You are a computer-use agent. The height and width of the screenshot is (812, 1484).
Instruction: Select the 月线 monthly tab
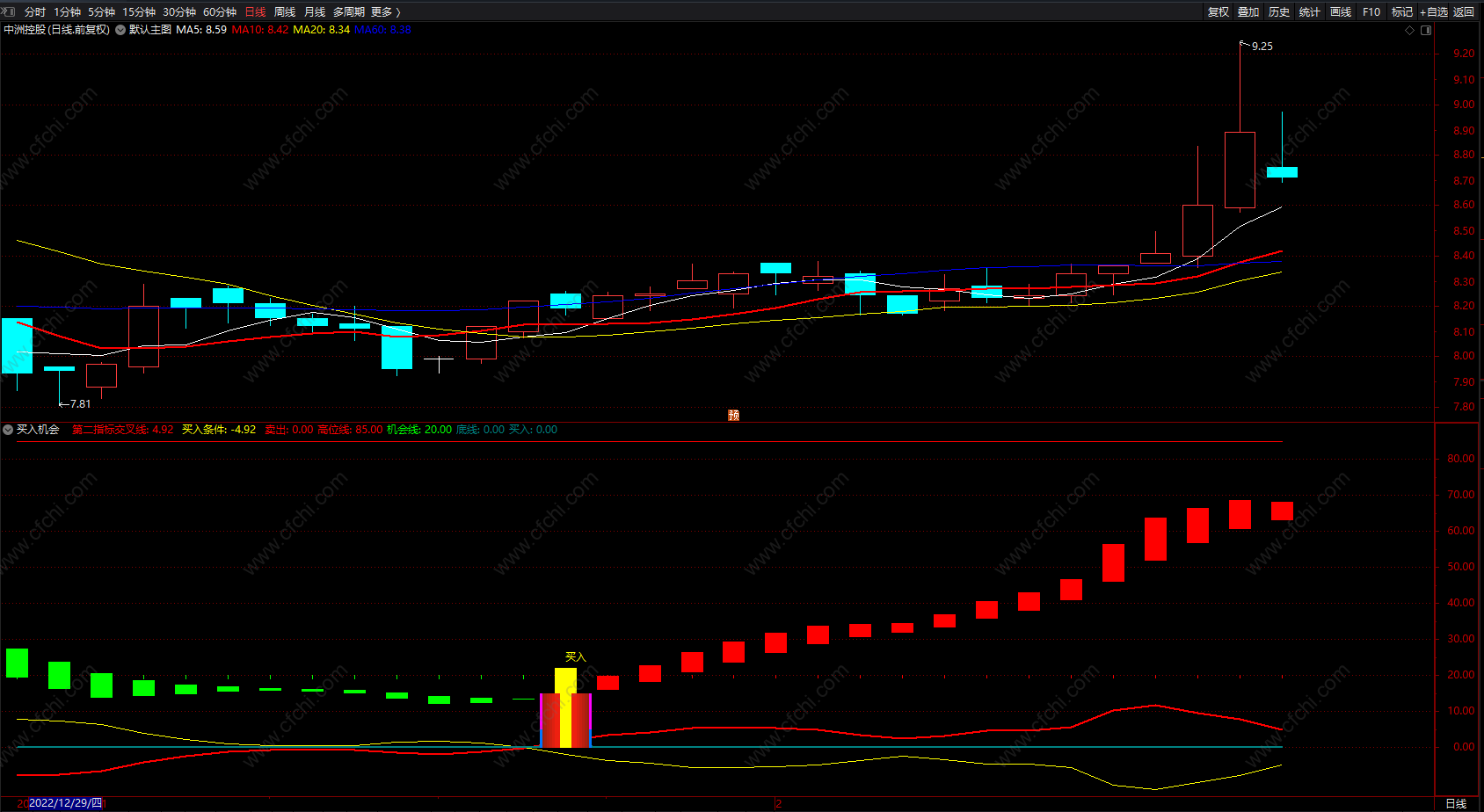[315, 12]
